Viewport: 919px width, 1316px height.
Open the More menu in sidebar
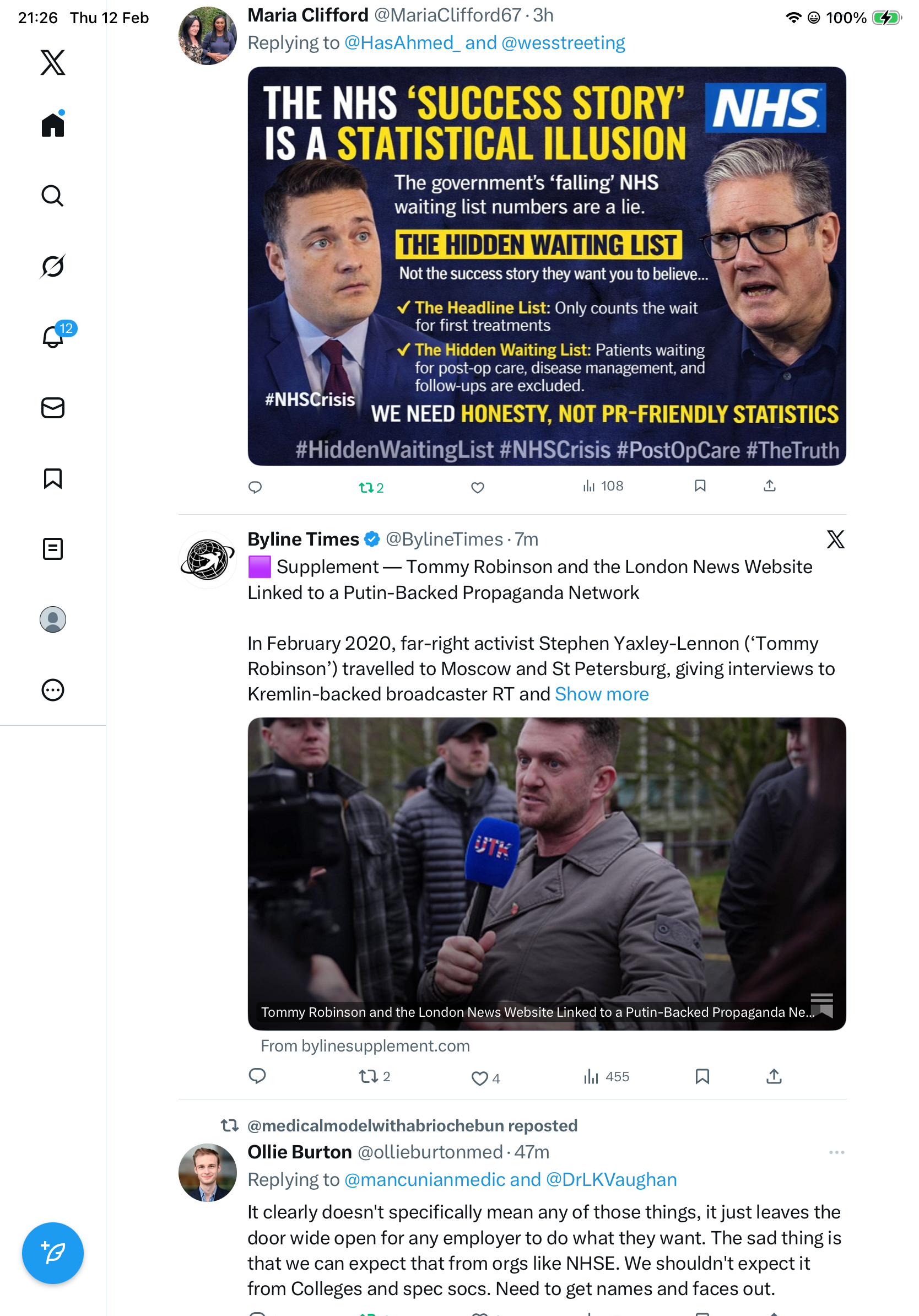(x=52, y=690)
